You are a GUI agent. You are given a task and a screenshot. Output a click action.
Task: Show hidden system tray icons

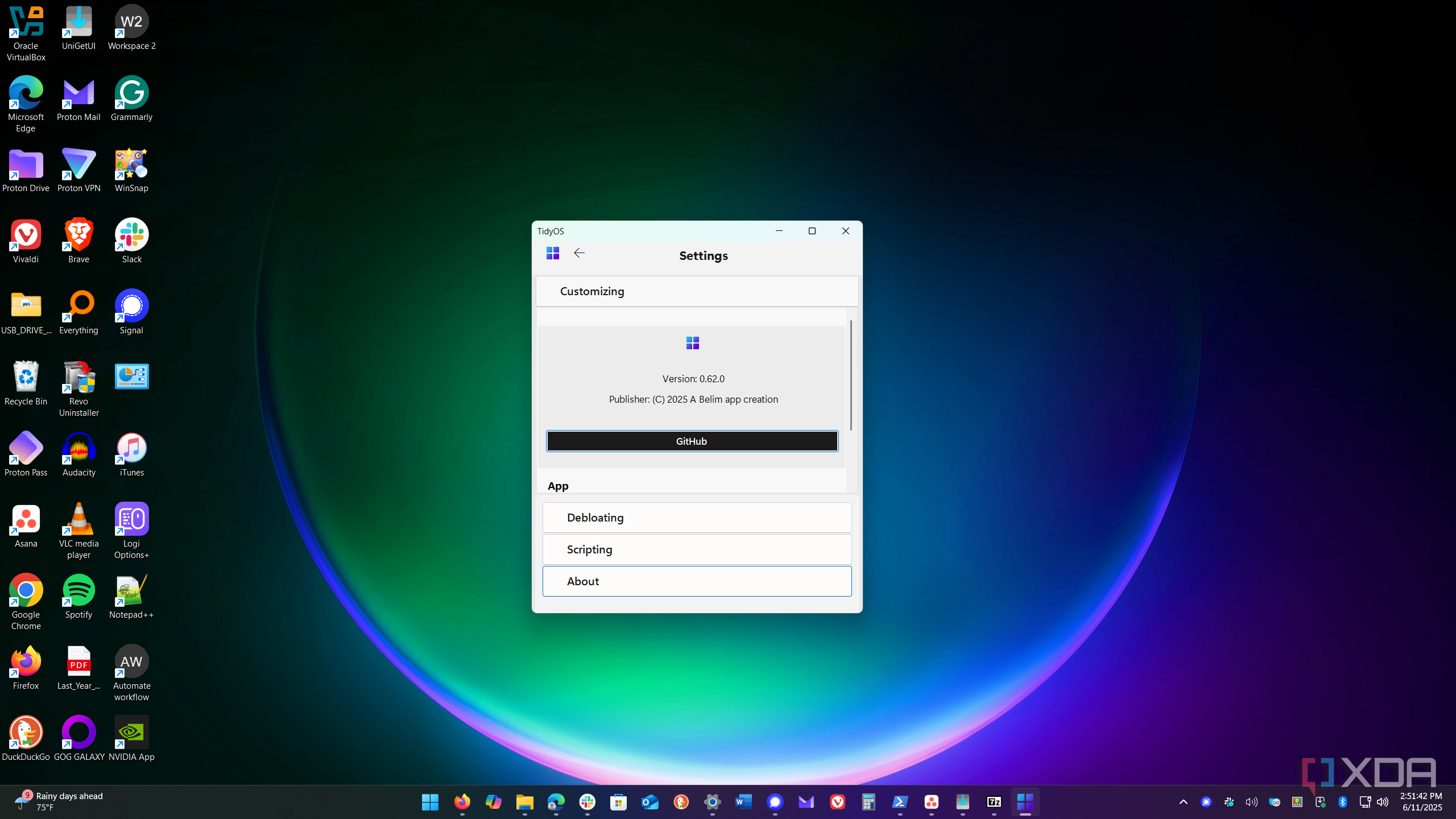[x=1184, y=802]
